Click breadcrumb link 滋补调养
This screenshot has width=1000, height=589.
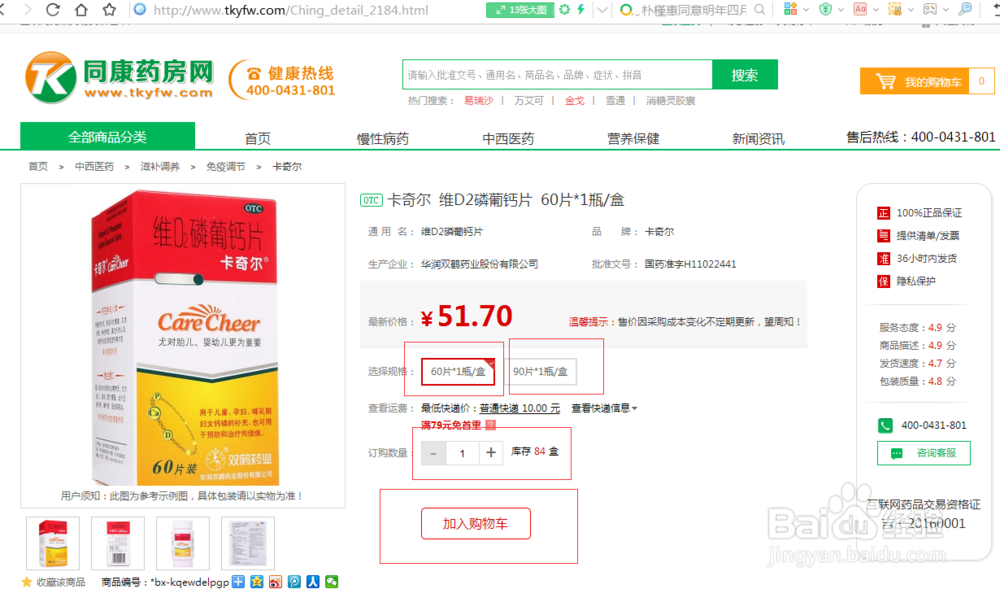(159, 166)
